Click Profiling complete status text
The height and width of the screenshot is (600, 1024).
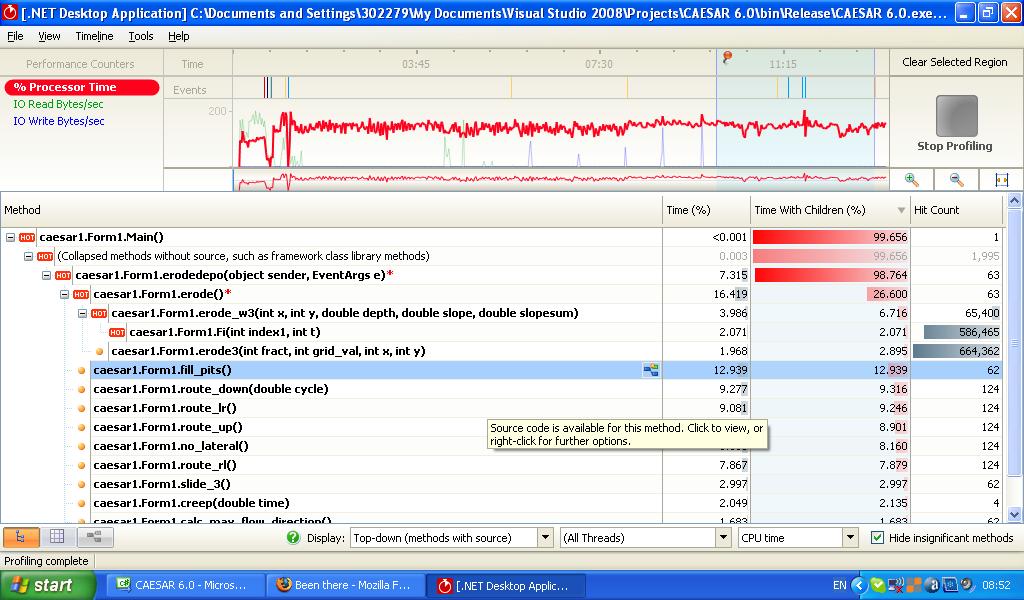click(46, 561)
